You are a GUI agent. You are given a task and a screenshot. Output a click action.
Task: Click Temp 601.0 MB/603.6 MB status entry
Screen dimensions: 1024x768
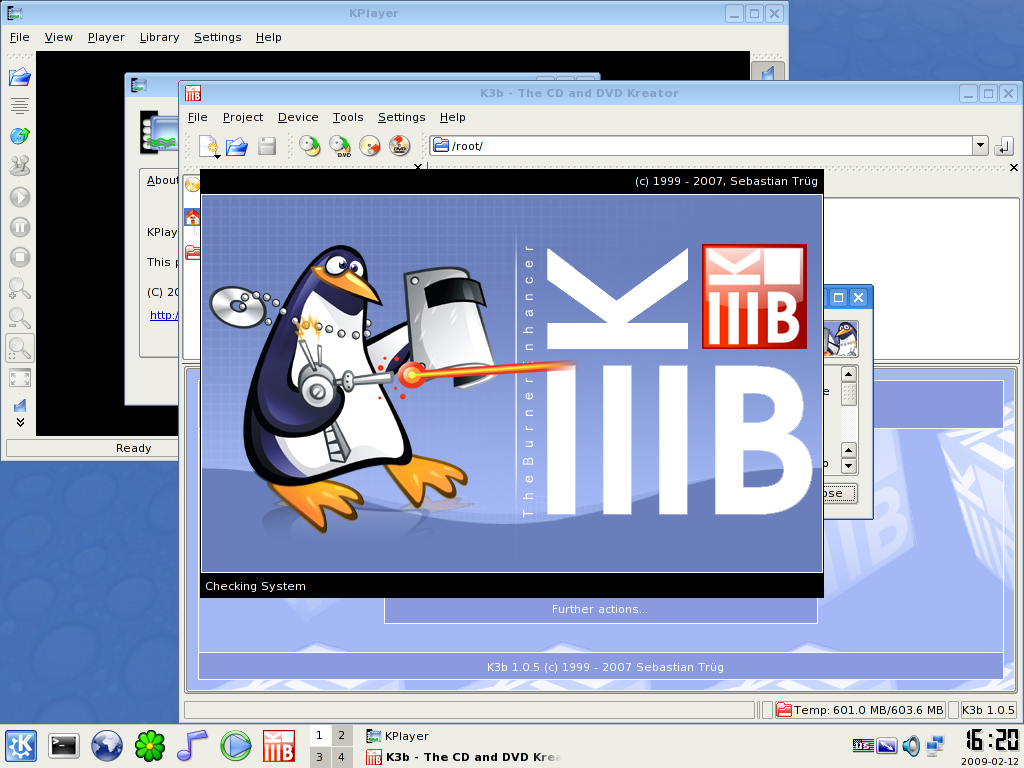pyautogui.click(x=859, y=710)
